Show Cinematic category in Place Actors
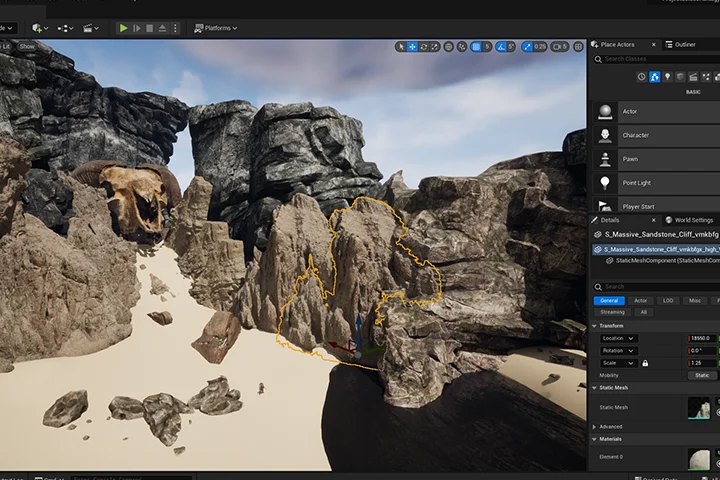720x480 pixels. coord(693,77)
